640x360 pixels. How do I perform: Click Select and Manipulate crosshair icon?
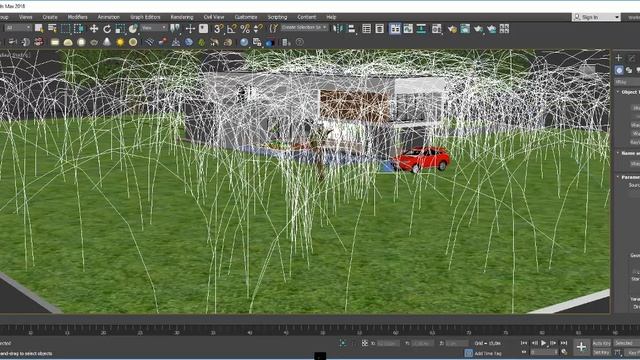(x=190, y=29)
